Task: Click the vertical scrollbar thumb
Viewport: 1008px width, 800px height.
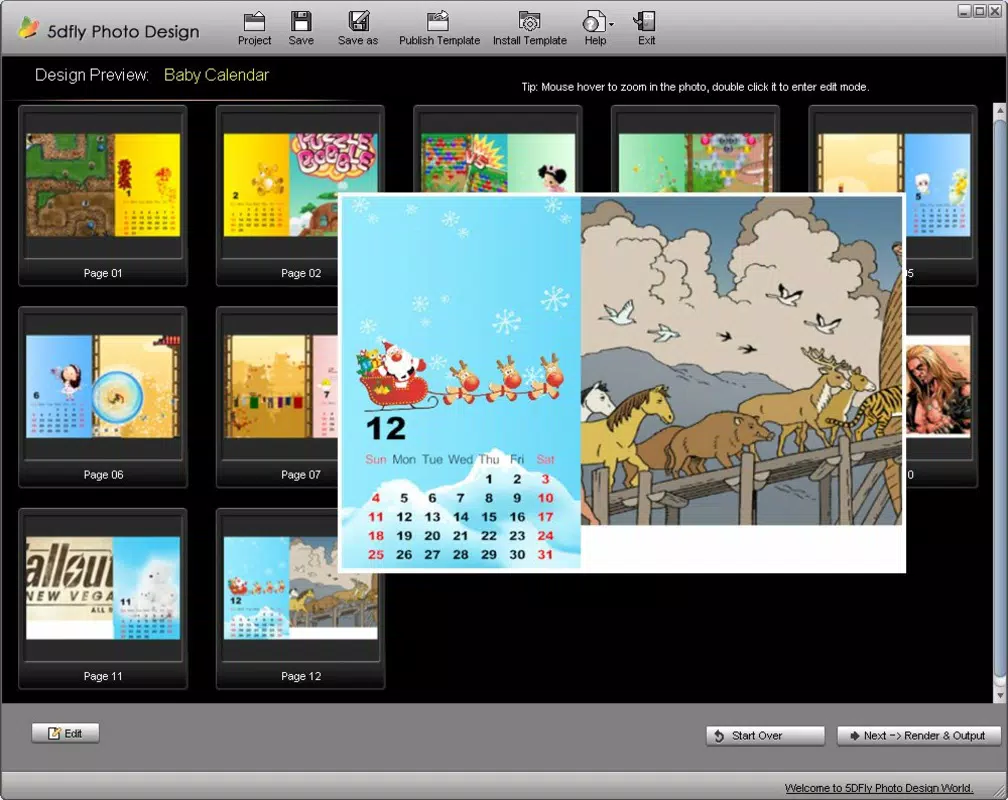Action: click(1000, 399)
